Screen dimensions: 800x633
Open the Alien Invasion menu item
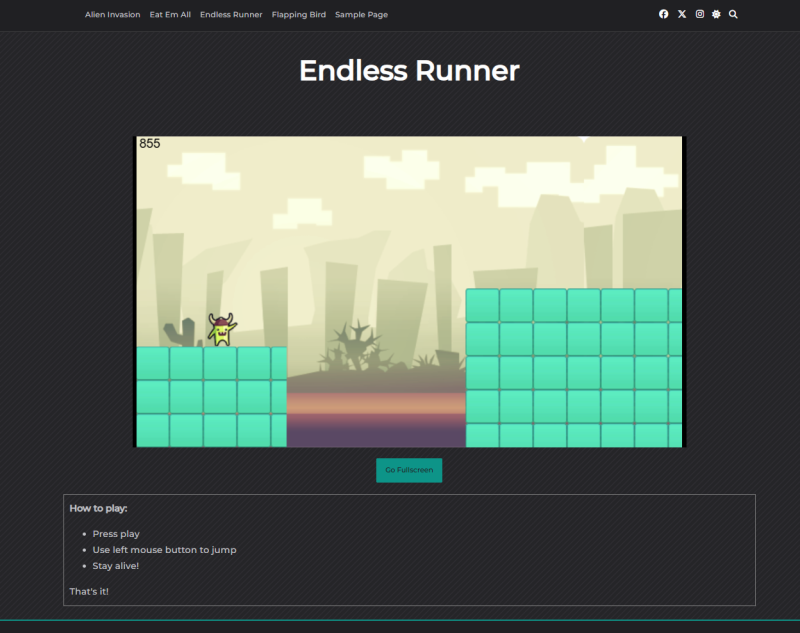tap(112, 15)
